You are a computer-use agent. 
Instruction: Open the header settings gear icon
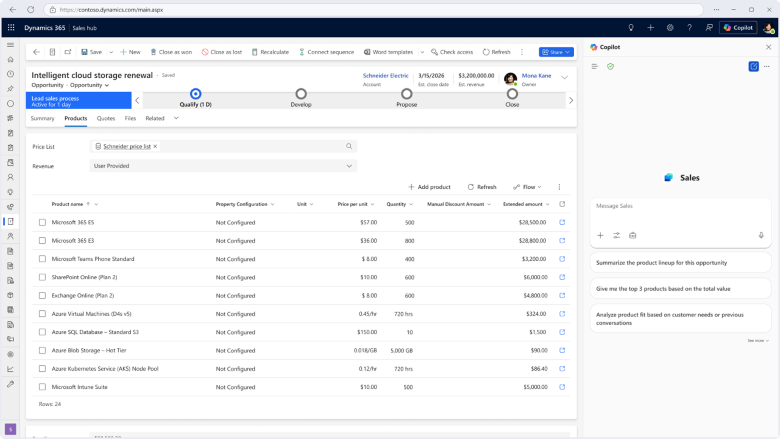[x=670, y=28]
